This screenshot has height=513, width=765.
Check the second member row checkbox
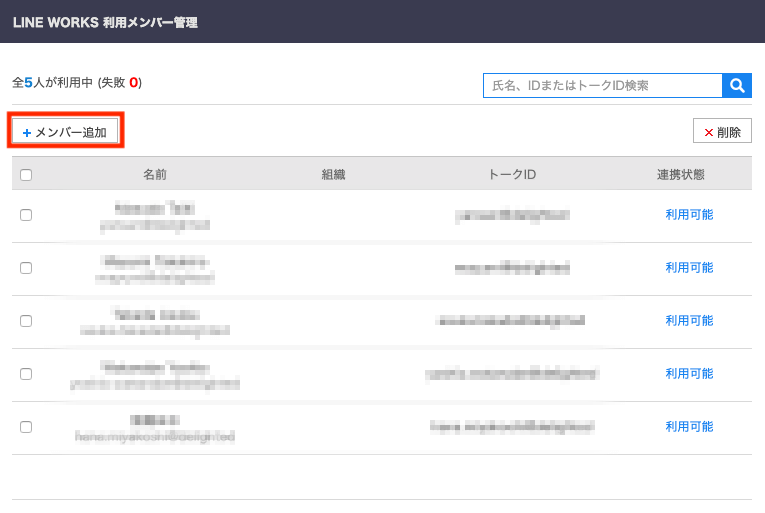click(x=26, y=268)
